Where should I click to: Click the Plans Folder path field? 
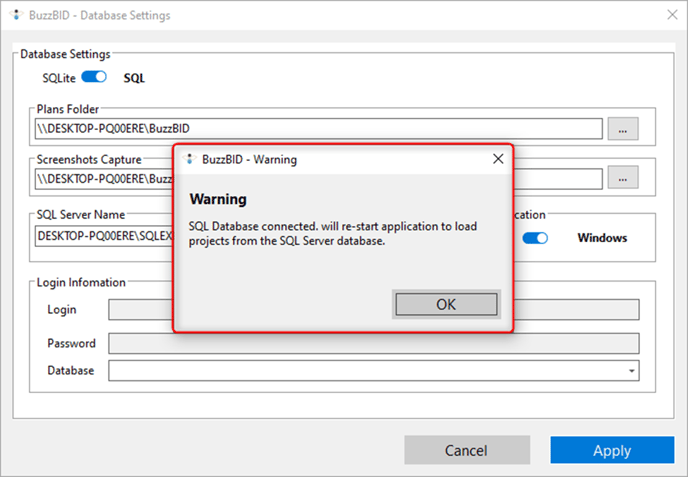pos(319,129)
